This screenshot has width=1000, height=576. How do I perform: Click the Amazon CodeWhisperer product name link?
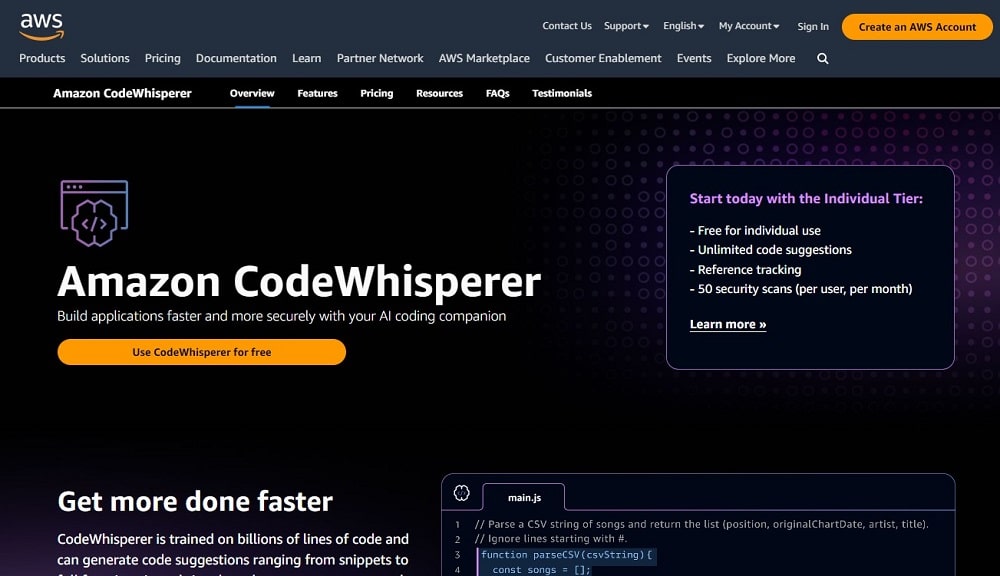click(122, 93)
